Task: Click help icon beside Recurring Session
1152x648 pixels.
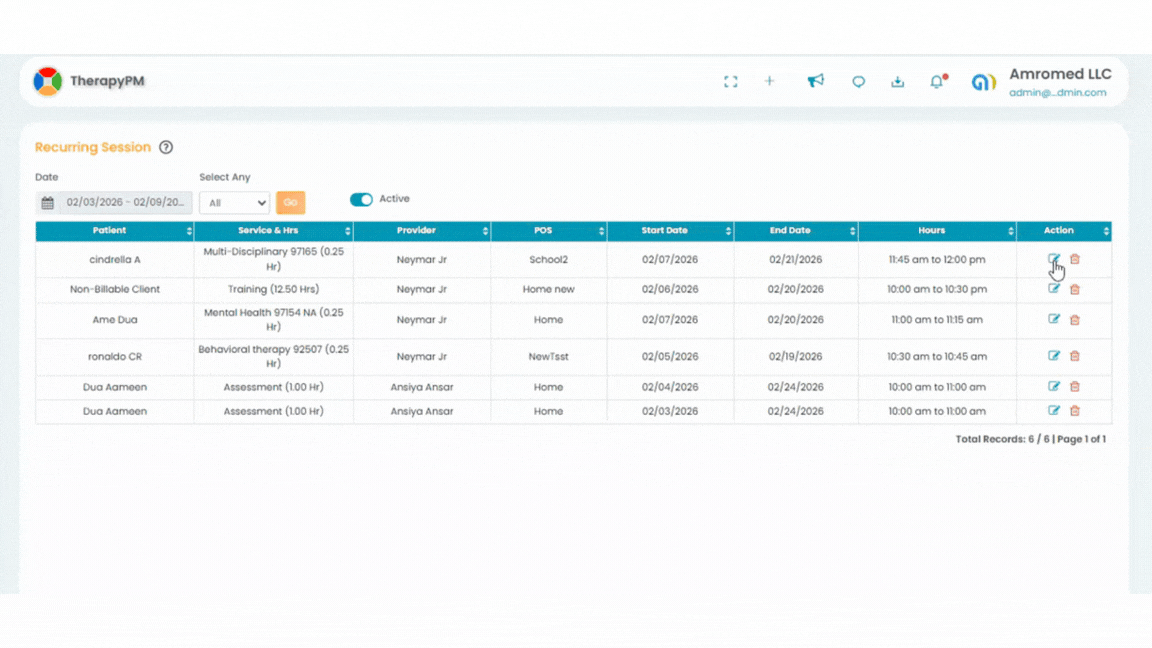Action: coord(166,147)
